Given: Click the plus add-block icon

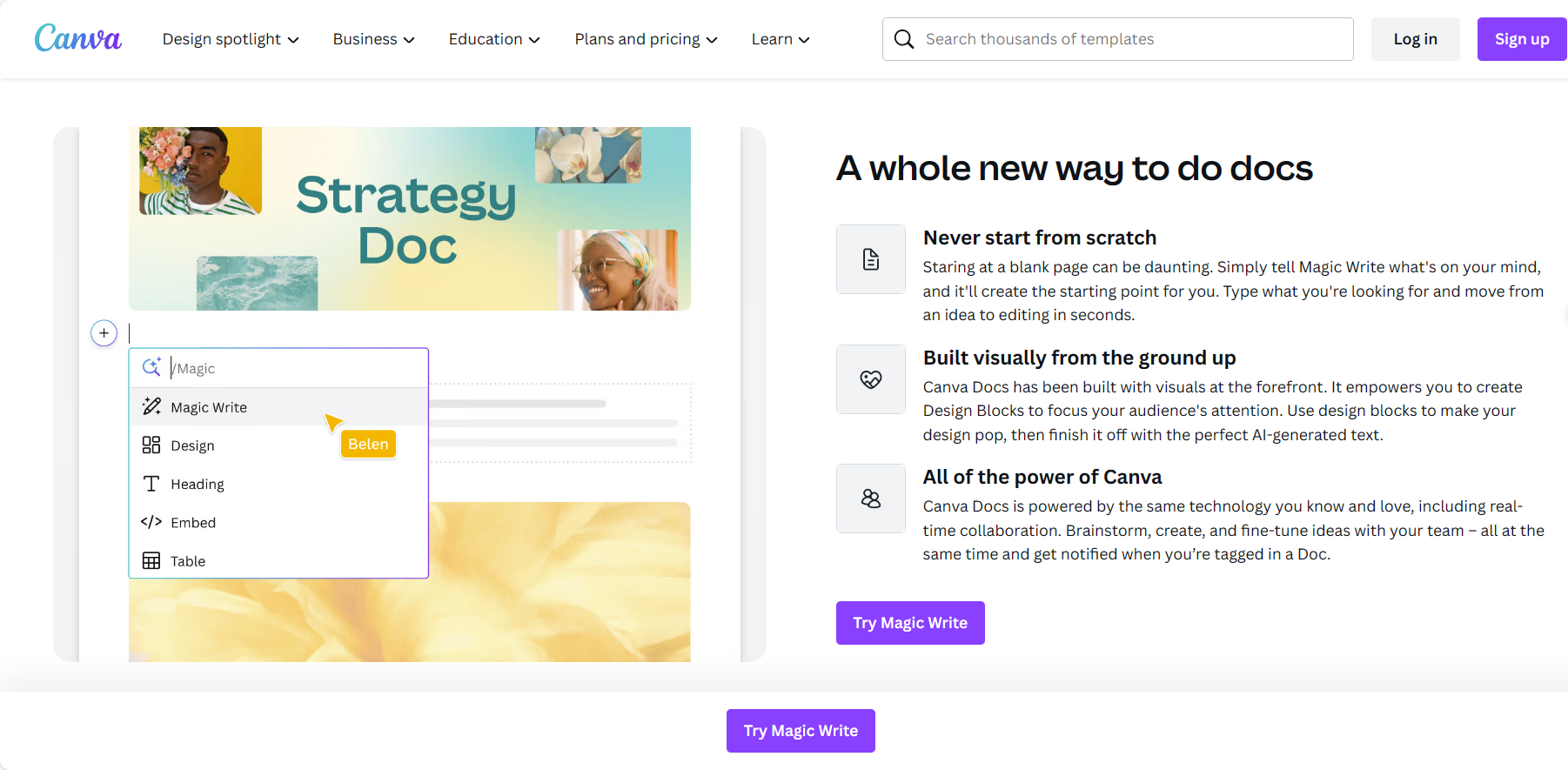Looking at the screenshot, I should 104,333.
